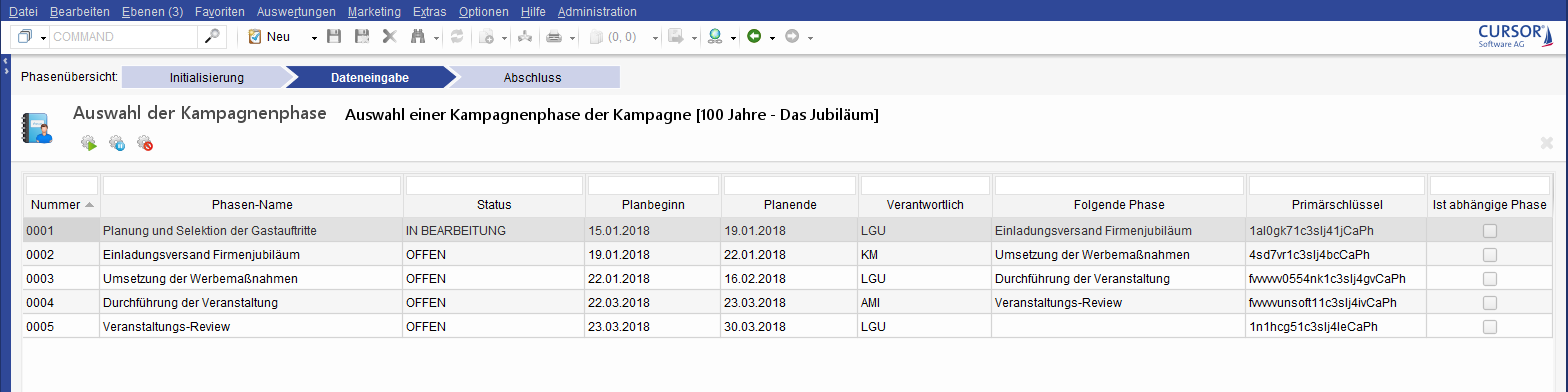Click the delete X toolbar icon

(389, 37)
